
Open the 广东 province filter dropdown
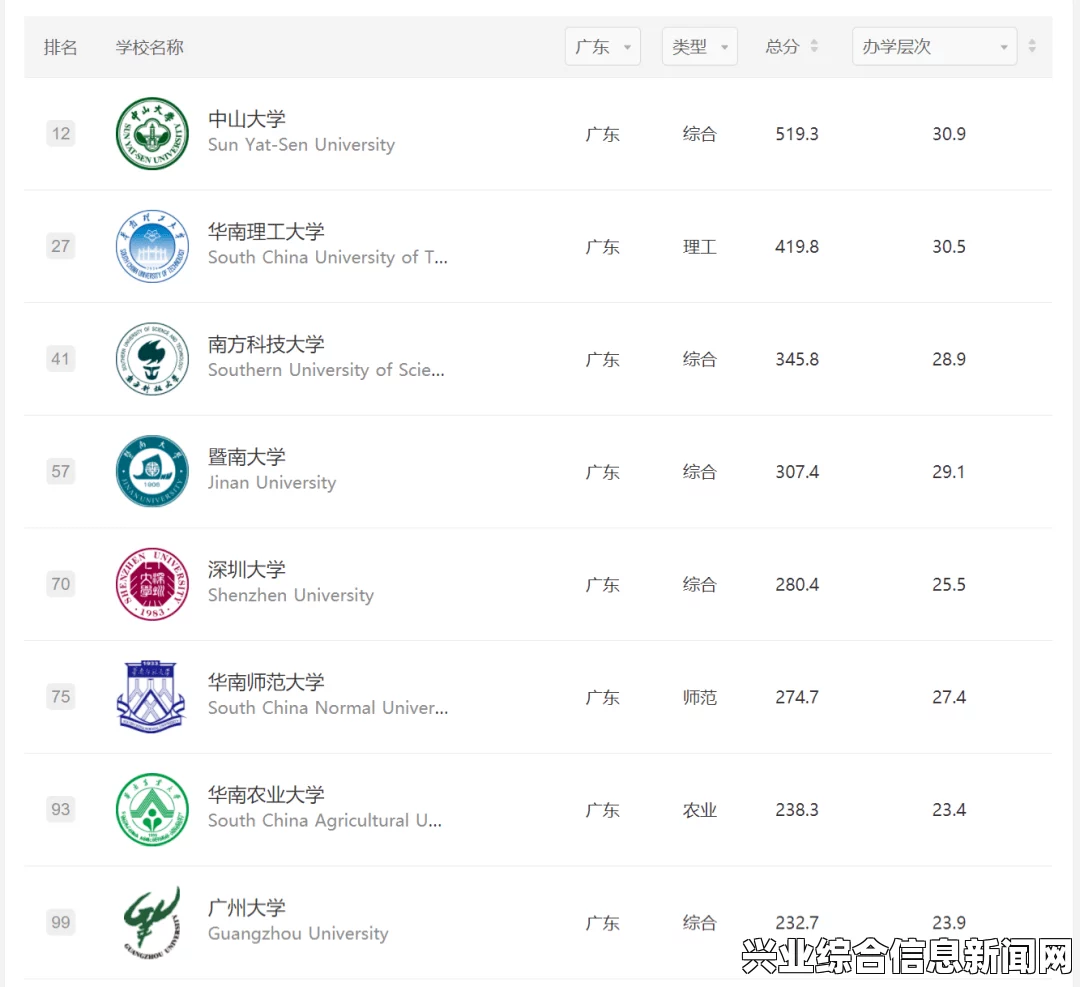click(x=603, y=47)
